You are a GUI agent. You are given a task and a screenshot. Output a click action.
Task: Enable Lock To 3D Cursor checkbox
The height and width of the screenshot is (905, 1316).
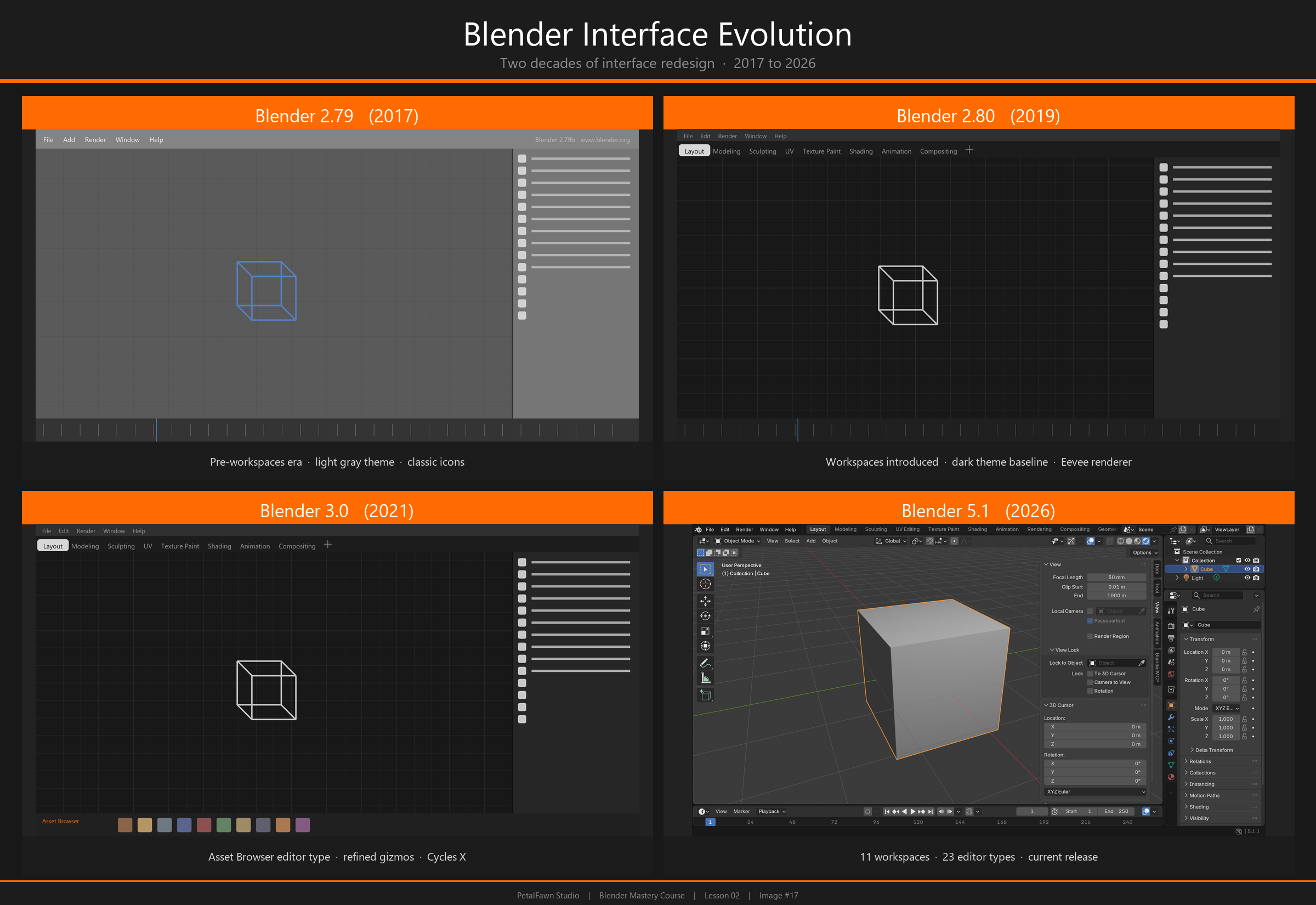point(1090,674)
